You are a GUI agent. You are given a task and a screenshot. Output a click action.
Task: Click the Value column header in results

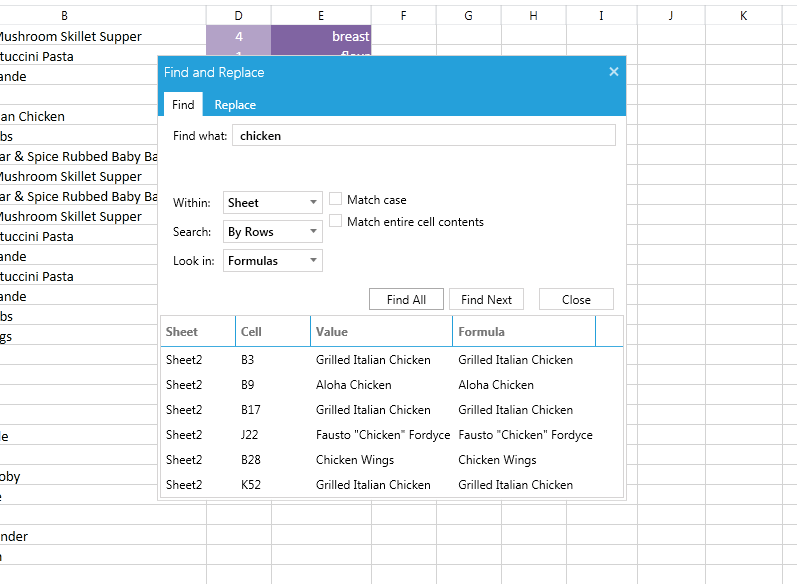pos(381,331)
